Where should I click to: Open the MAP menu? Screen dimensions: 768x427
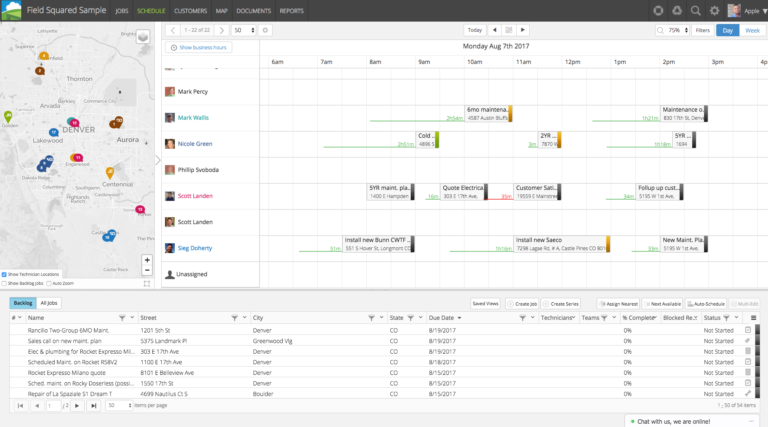[x=221, y=11]
